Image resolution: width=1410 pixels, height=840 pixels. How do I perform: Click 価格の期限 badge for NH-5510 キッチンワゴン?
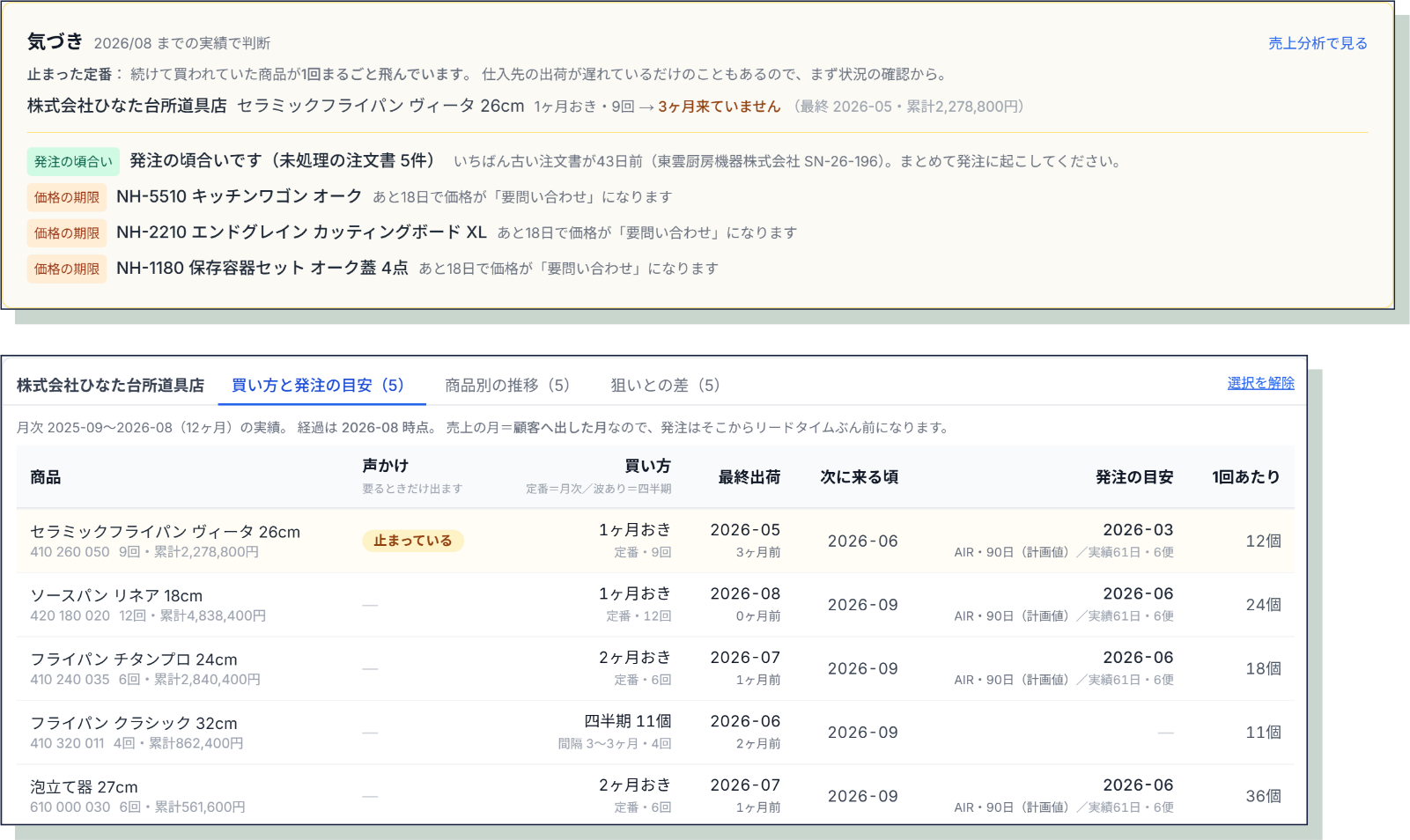click(67, 197)
